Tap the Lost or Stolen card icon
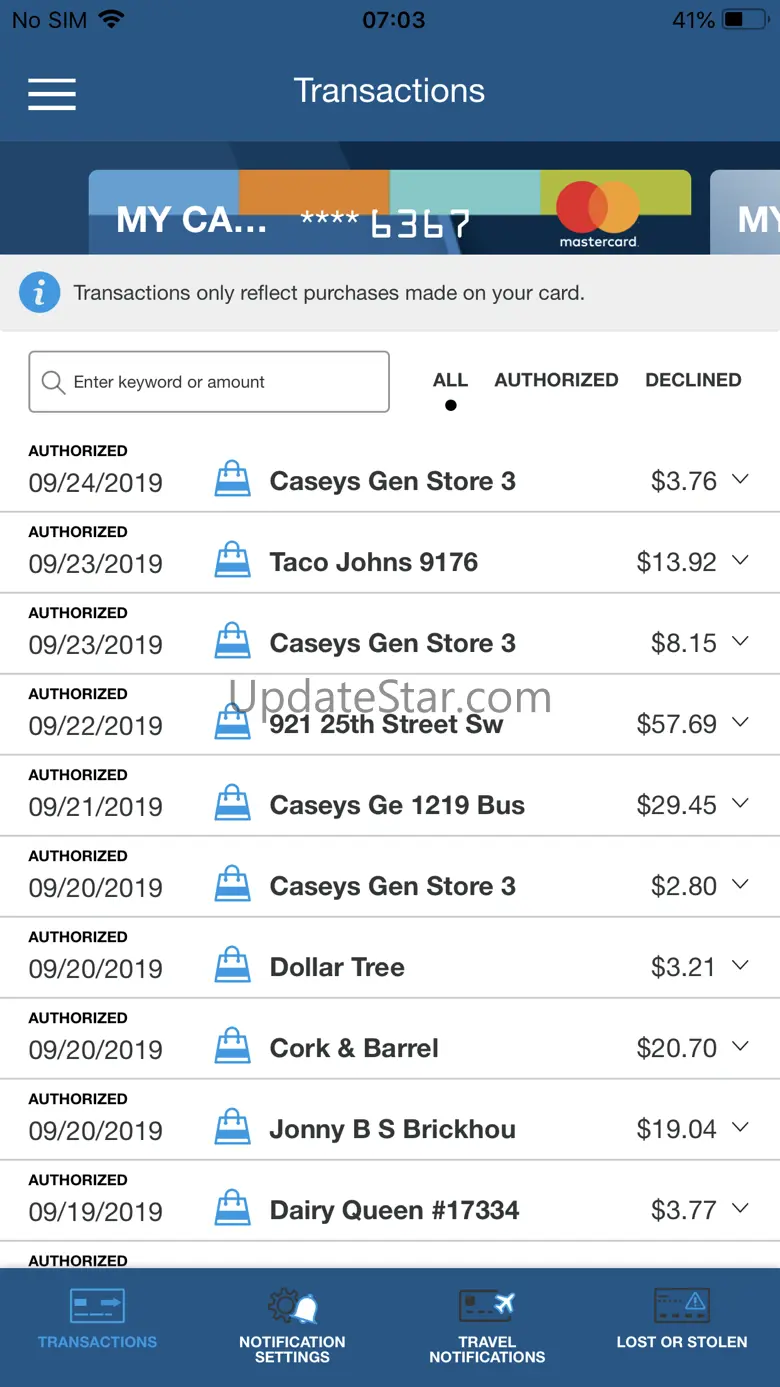780x1387 pixels. pos(681,1306)
